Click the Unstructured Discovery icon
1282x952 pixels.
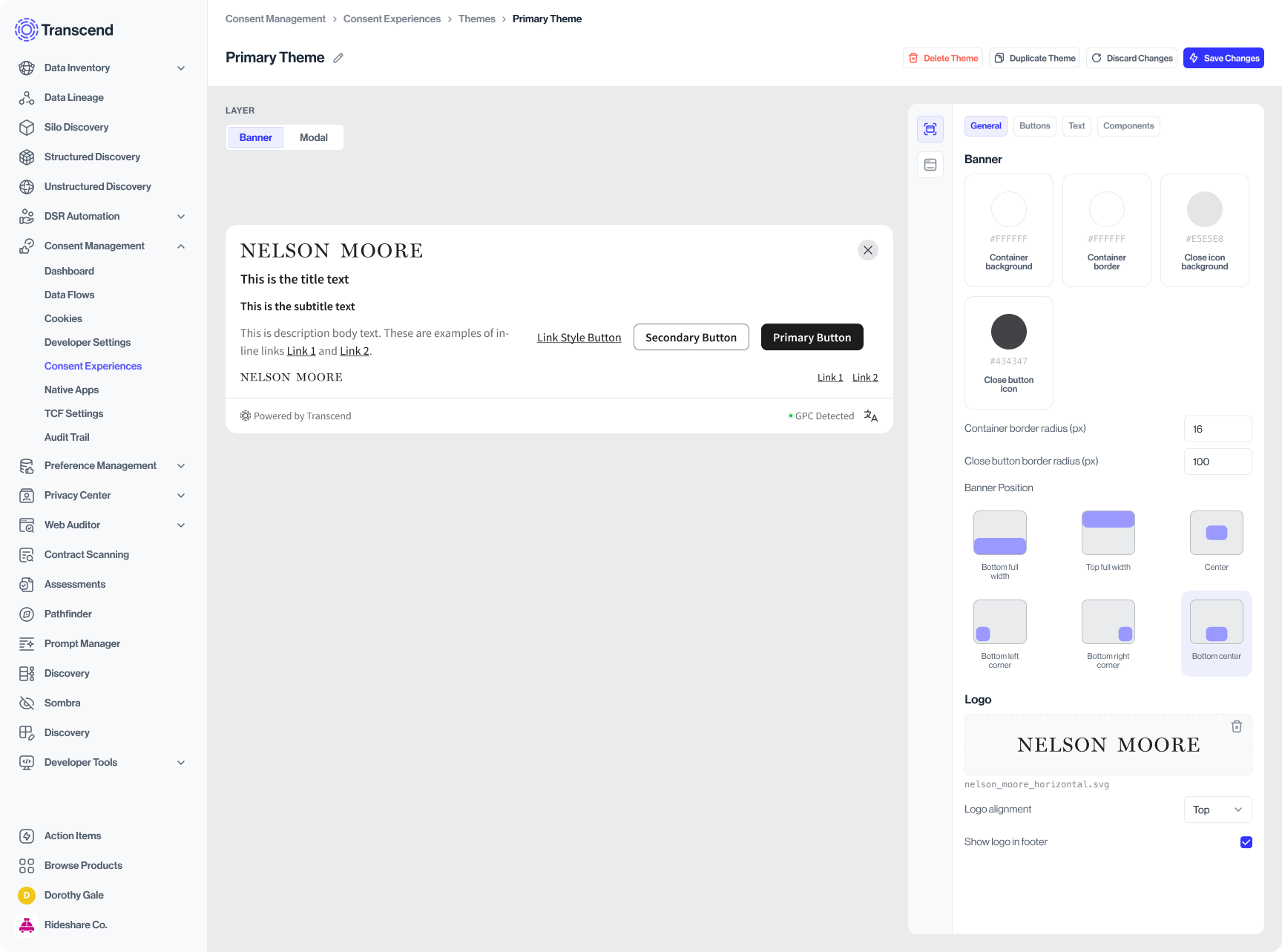[27, 187]
